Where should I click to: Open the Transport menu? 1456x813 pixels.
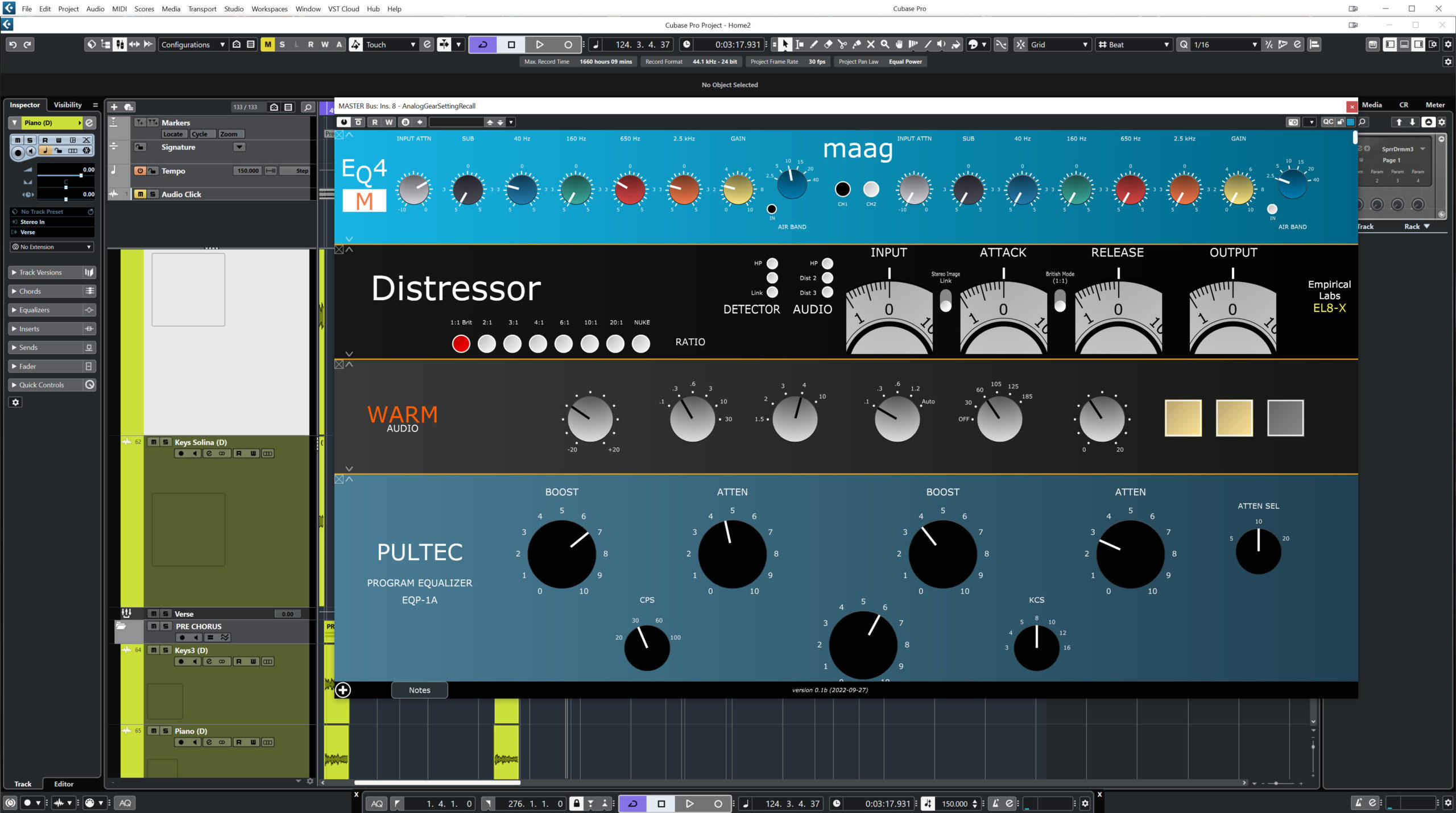[202, 9]
